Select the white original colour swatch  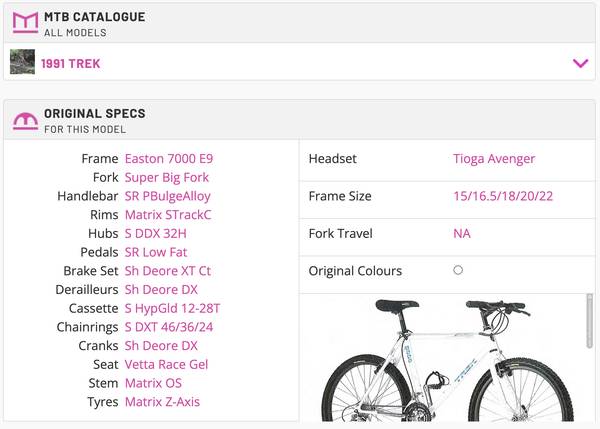[x=458, y=270]
